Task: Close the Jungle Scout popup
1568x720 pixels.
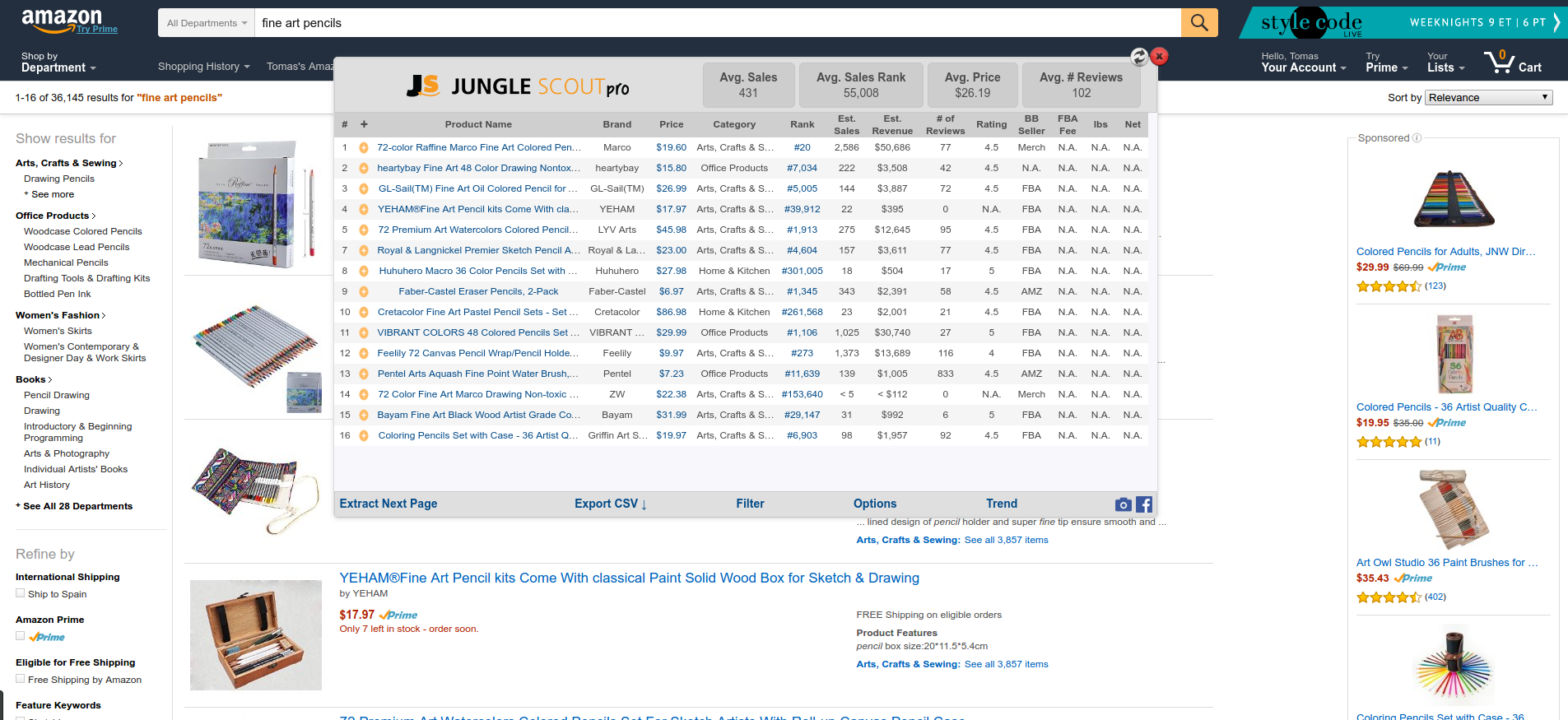Action: pos(1159,56)
